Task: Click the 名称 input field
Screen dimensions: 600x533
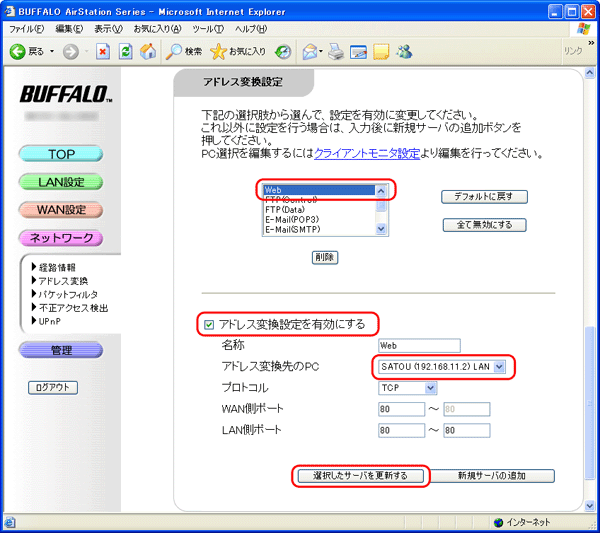Action: pos(419,346)
